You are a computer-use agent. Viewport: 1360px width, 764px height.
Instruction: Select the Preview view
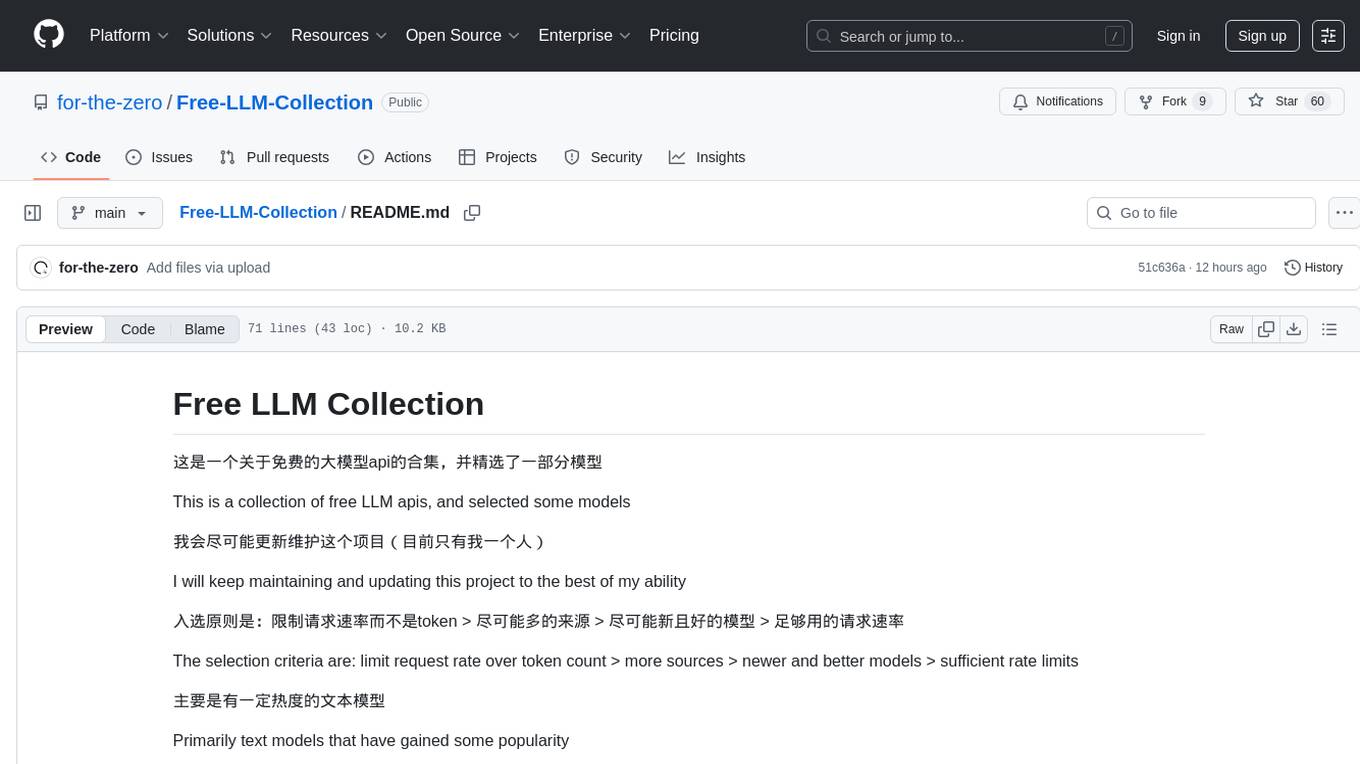(x=66, y=329)
